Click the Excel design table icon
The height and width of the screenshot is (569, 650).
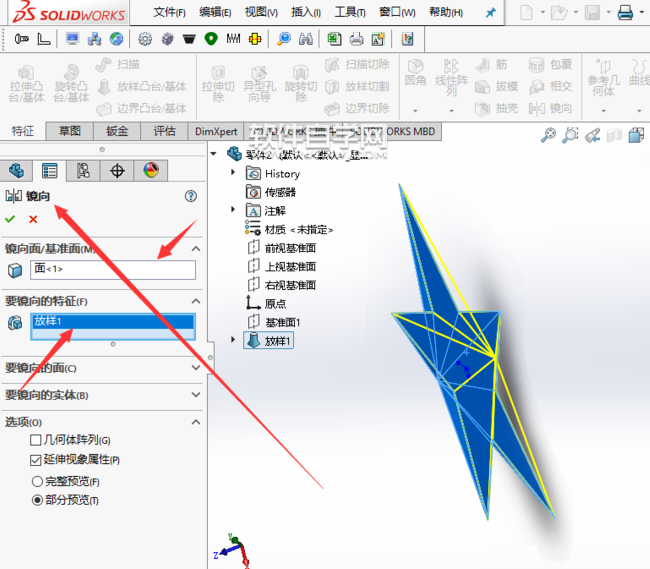point(334,39)
